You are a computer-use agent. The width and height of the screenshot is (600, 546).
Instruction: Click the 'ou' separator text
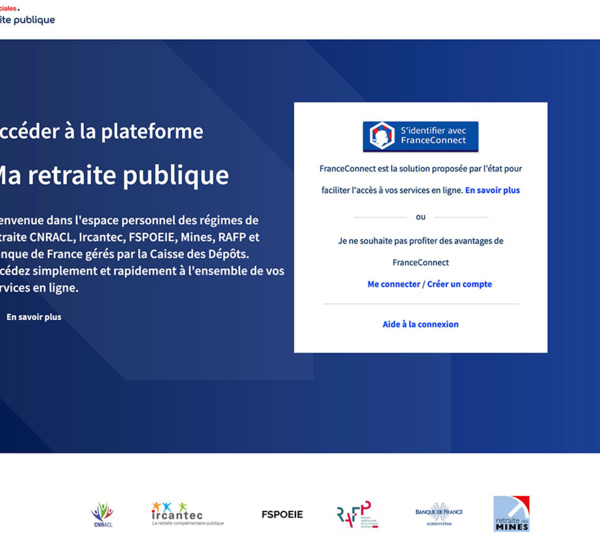click(x=421, y=217)
